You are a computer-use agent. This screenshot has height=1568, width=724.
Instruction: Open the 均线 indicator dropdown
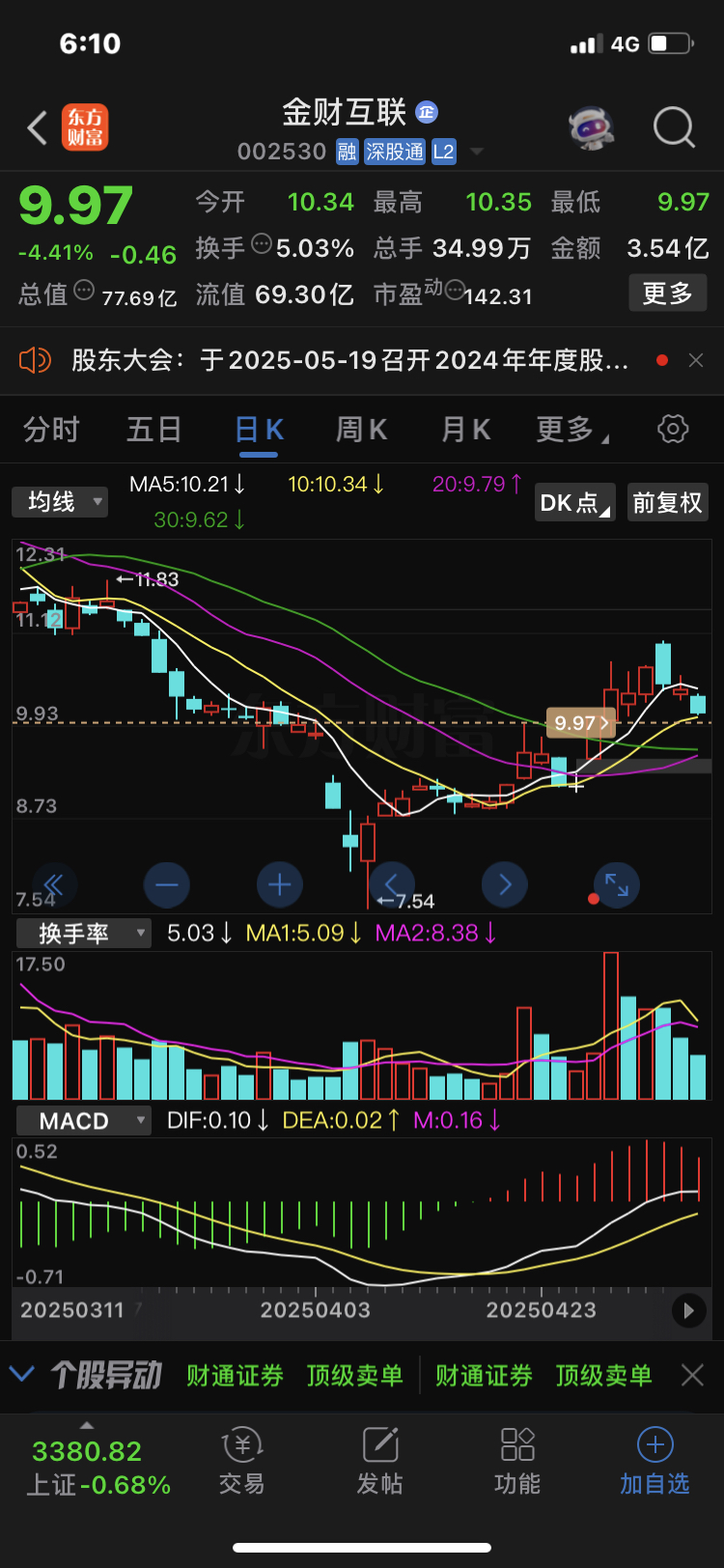(59, 502)
